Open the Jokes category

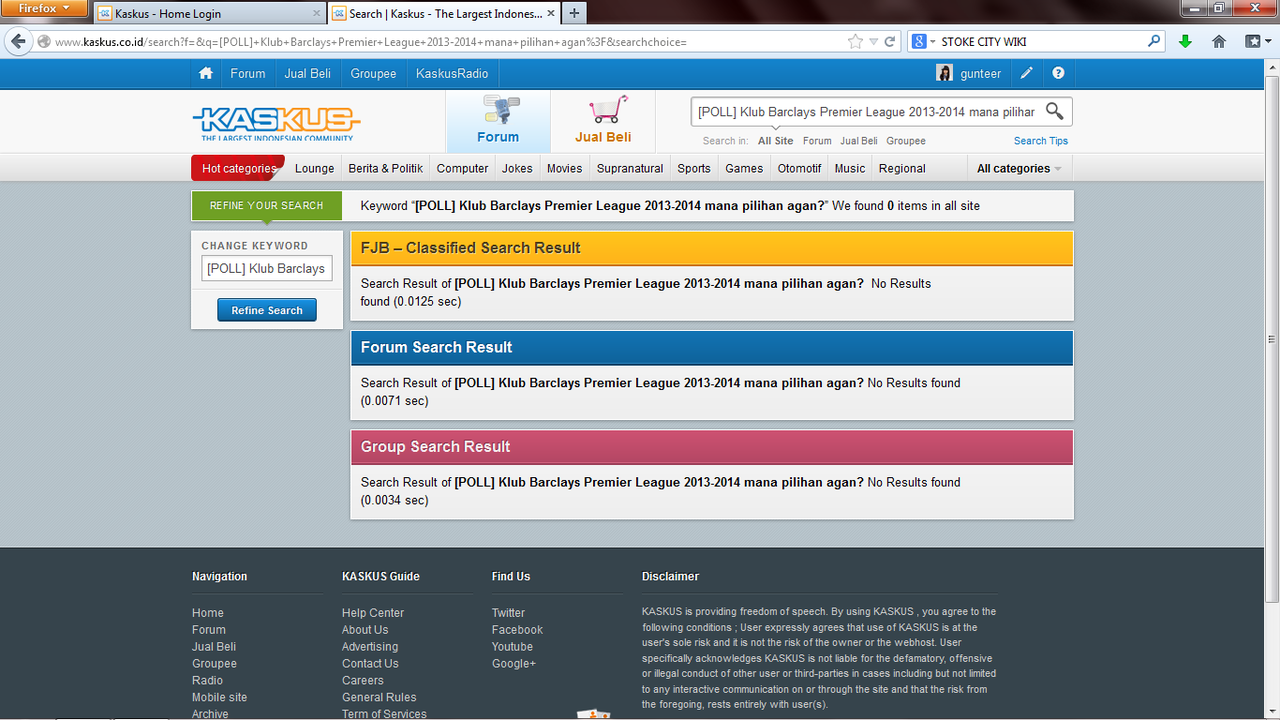pos(517,168)
